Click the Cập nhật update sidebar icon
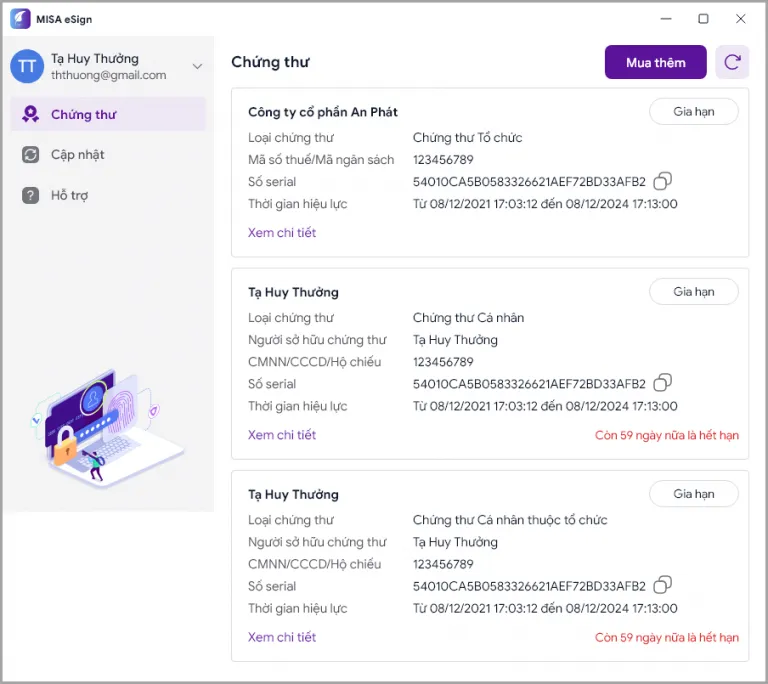The height and width of the screenshot is (684, 768). coord(31,155)
